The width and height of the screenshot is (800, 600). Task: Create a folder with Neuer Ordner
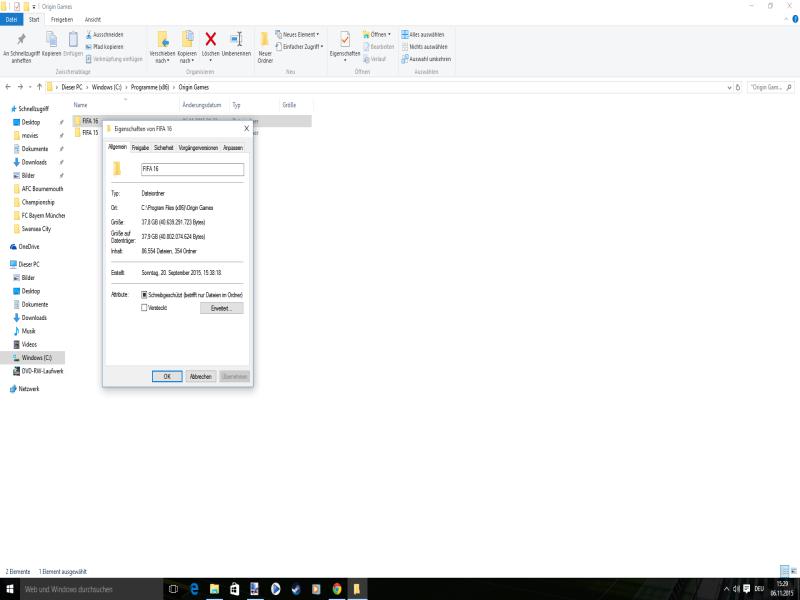265,47
